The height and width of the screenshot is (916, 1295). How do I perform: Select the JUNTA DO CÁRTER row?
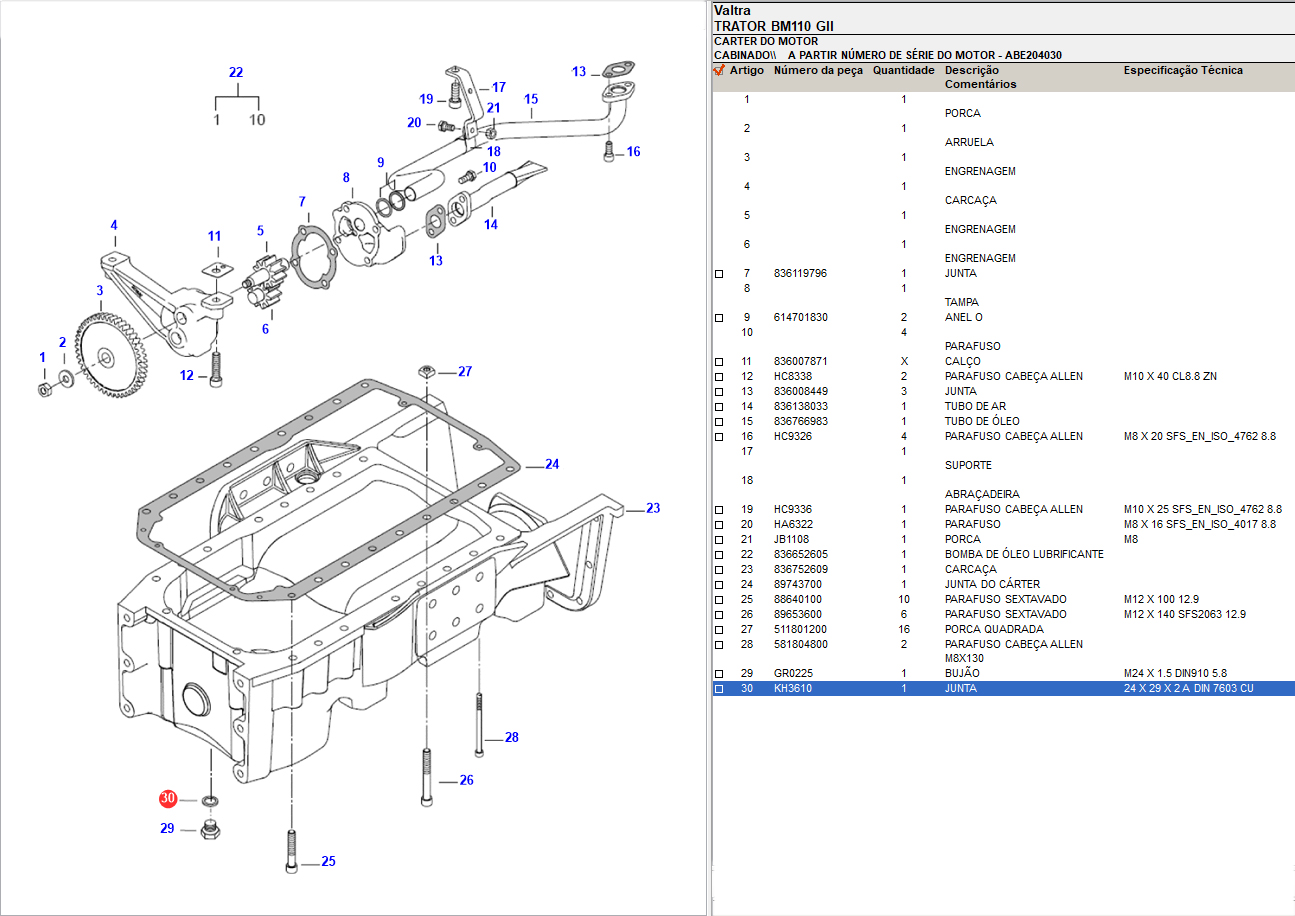(x=991, y=584)
